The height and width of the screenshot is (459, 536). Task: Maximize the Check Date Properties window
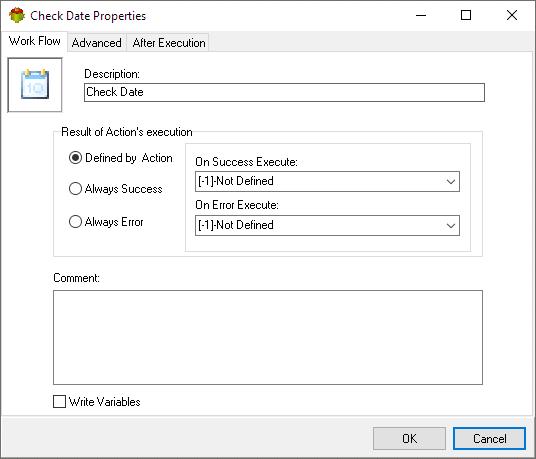tap(466, 15)
